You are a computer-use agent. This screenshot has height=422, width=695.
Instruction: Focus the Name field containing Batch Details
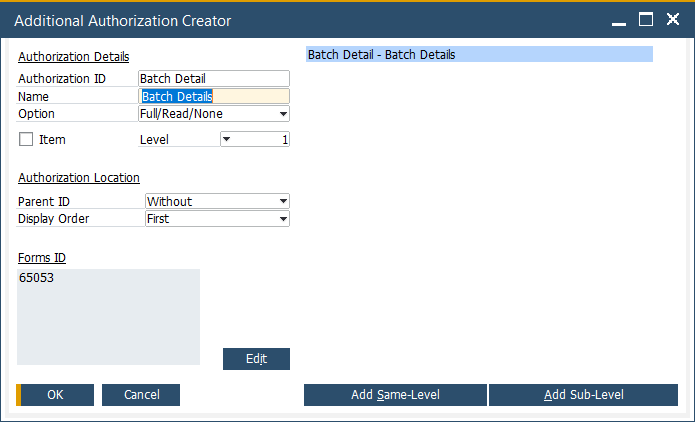214,97
